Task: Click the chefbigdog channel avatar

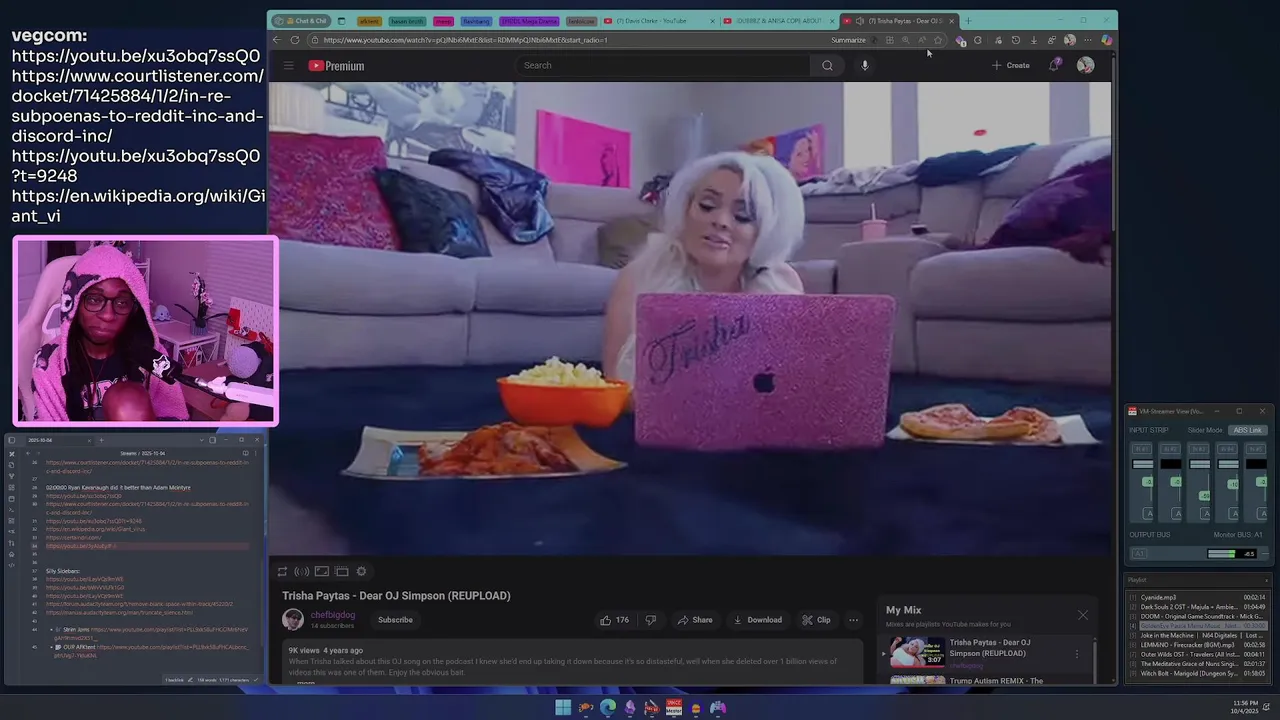Action: [x=293, y=620]
